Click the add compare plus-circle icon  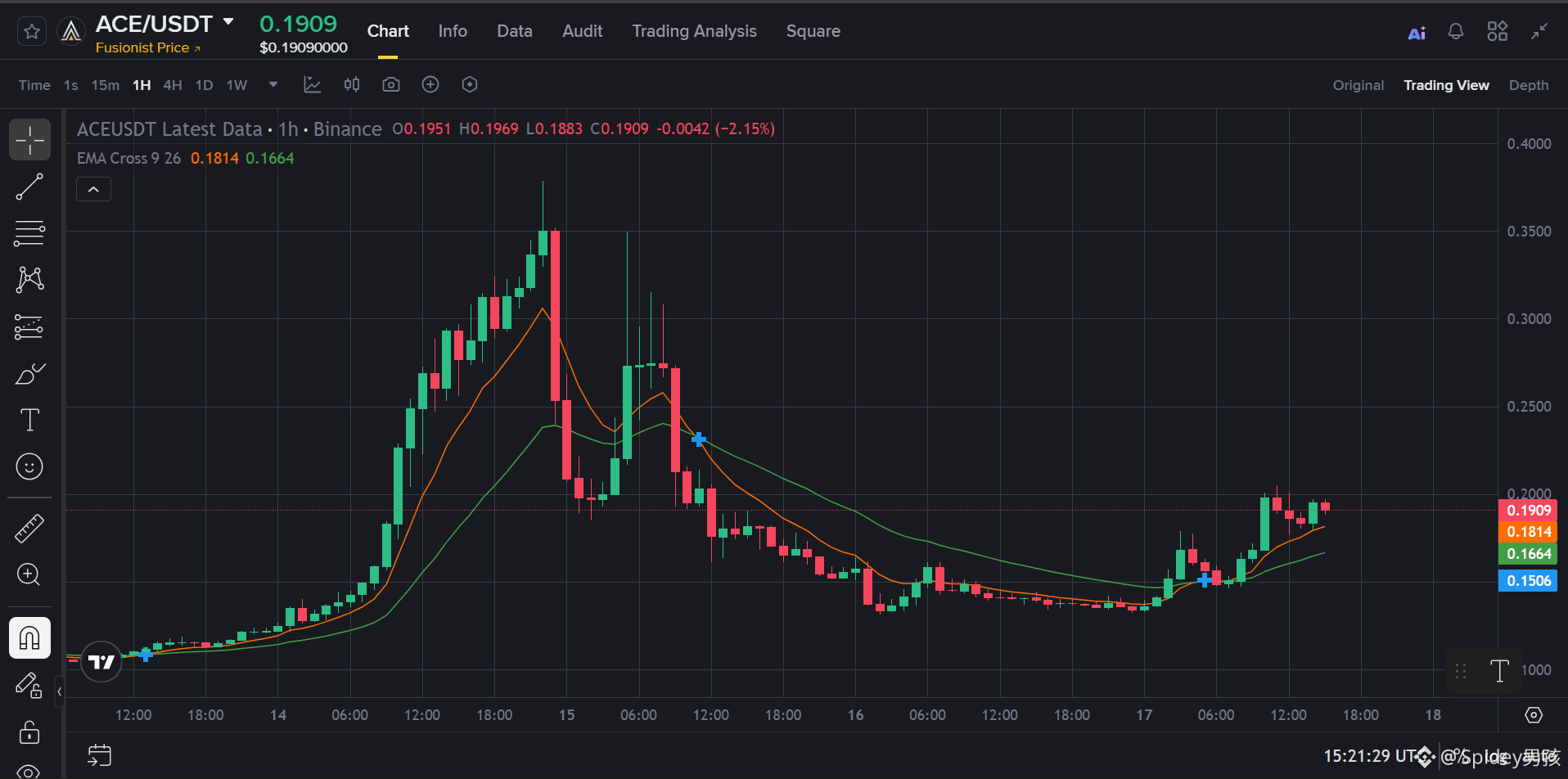click(x=430, y=84)
